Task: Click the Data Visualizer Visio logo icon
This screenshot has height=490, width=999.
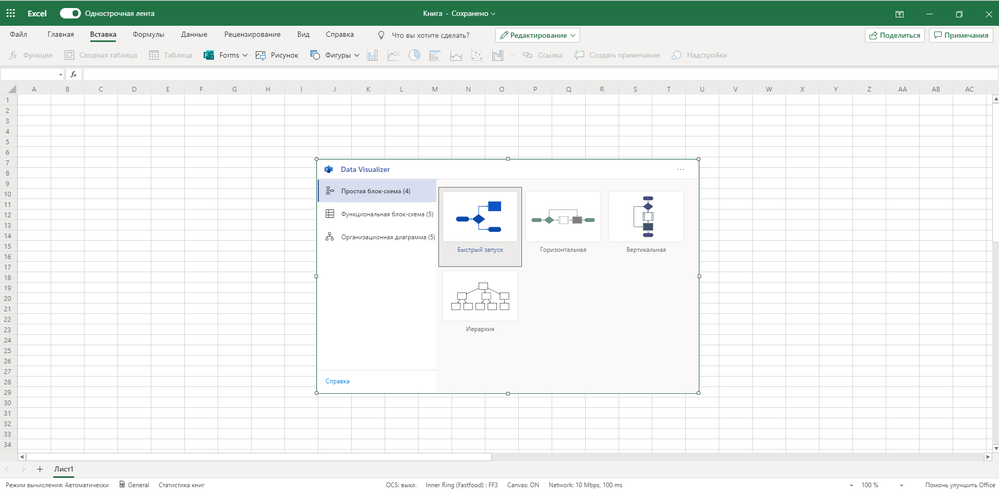Action: pyautogui.click(x=329, y=169)
